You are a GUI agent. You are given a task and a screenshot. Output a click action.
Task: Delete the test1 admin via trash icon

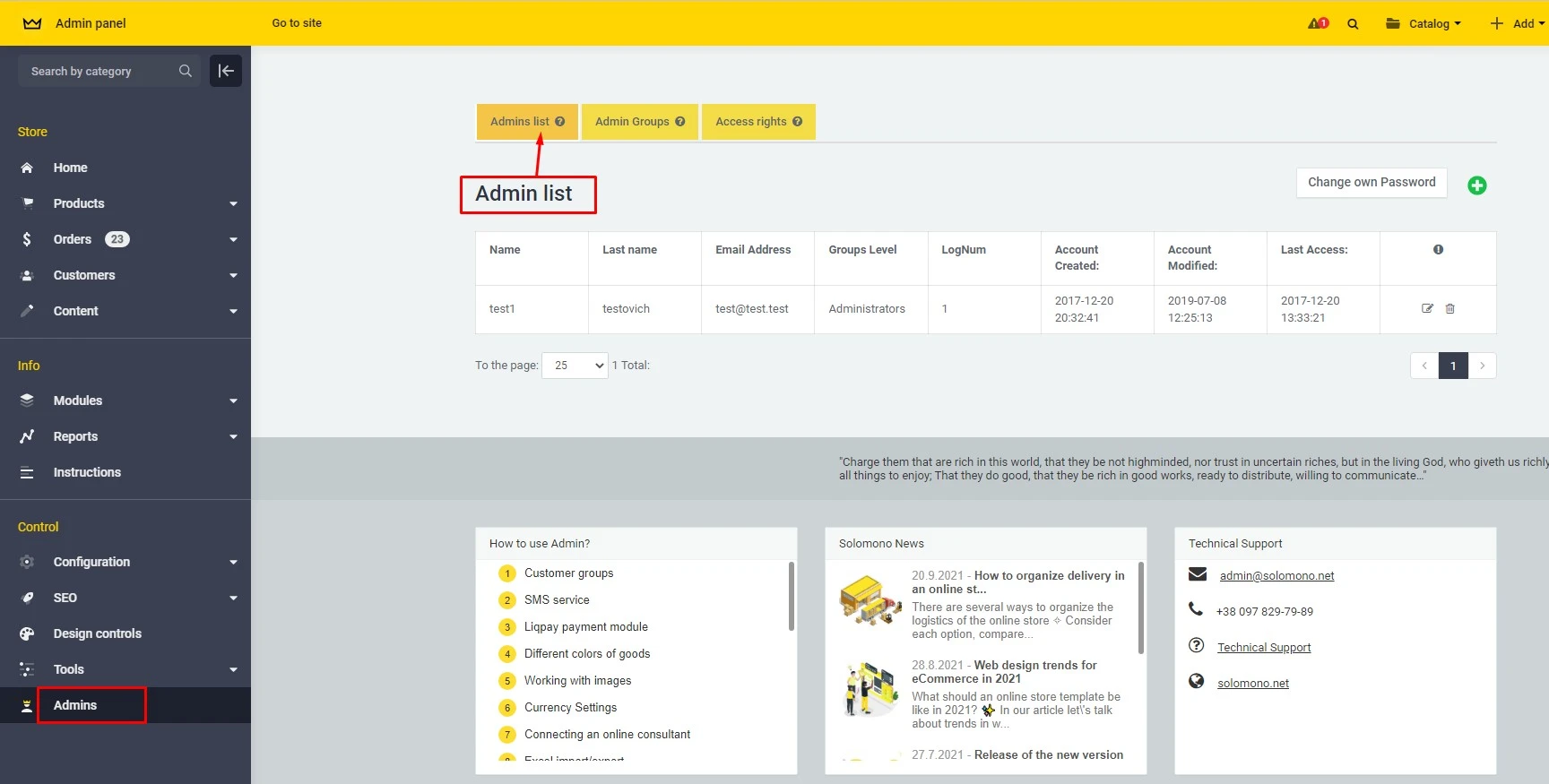1449,308
